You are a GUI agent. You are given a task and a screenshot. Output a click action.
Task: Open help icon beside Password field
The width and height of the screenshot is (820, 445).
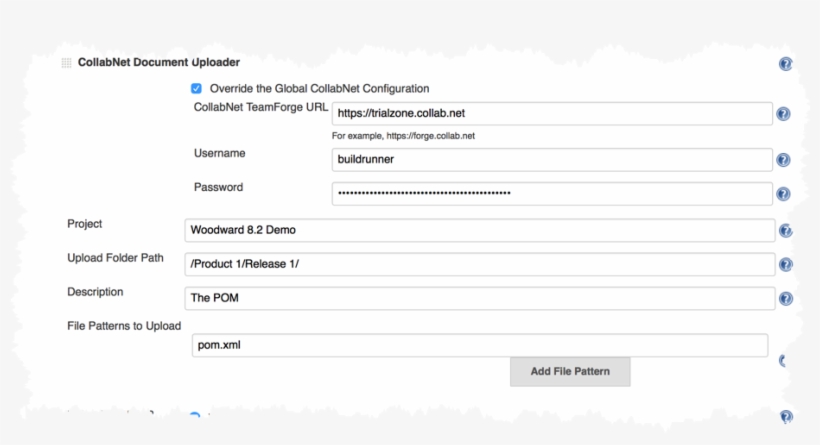pyautogui.click(x=783, y=194)
